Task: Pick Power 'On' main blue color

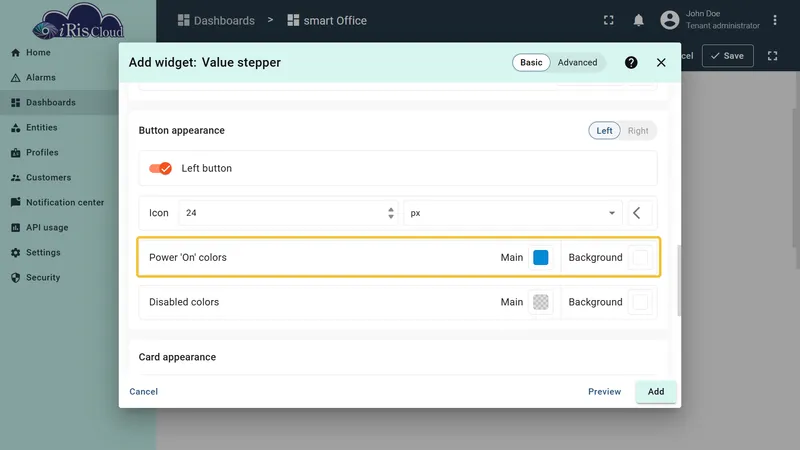Action: [541, 257]
